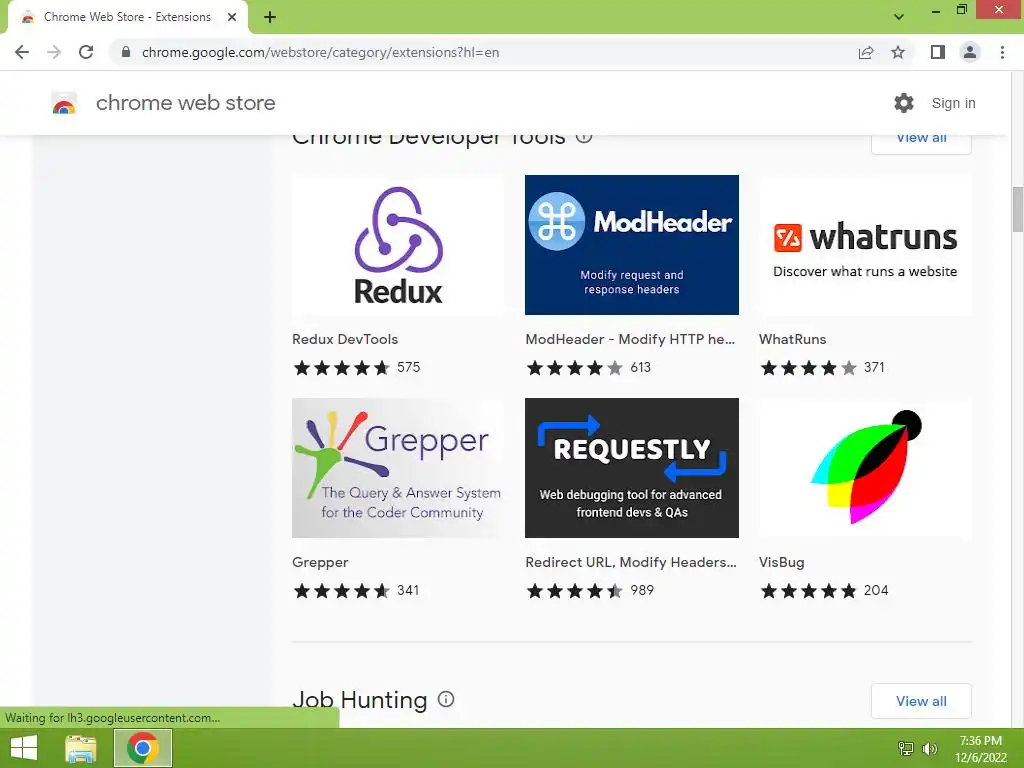Click Redirect URL, Modify Headers title
Image resolution: width=1024 pixels, height=768 pixels.
coord(631,562)
